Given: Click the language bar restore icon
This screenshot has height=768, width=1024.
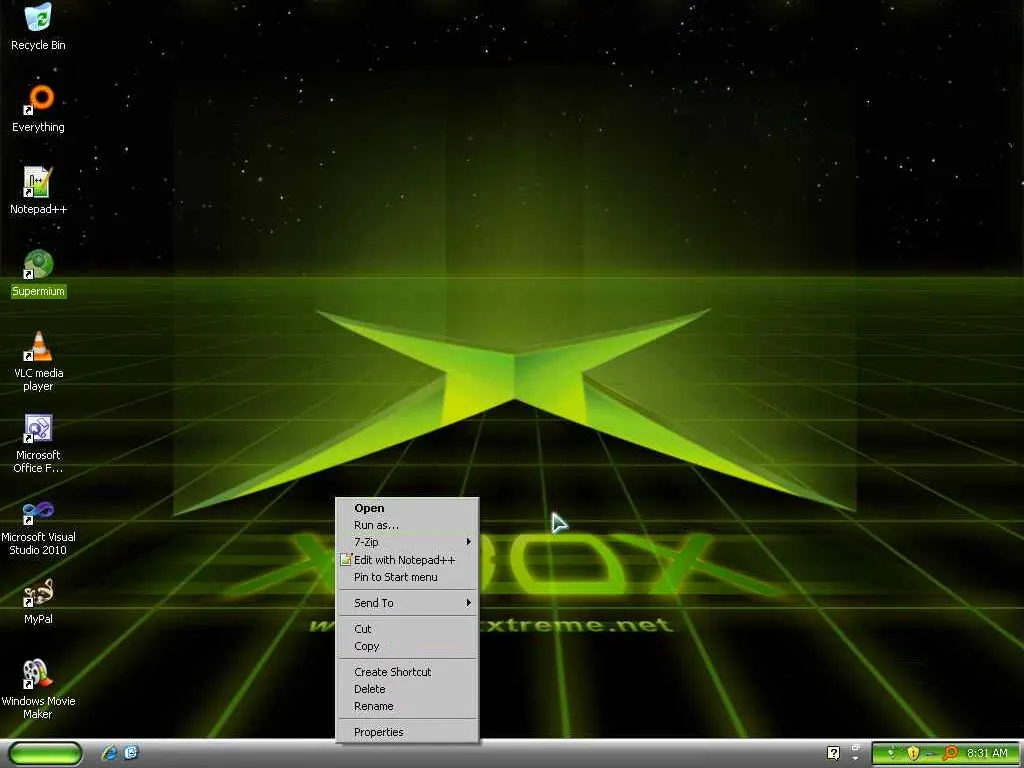Looking at the screenshot, I should pos(856,747).
